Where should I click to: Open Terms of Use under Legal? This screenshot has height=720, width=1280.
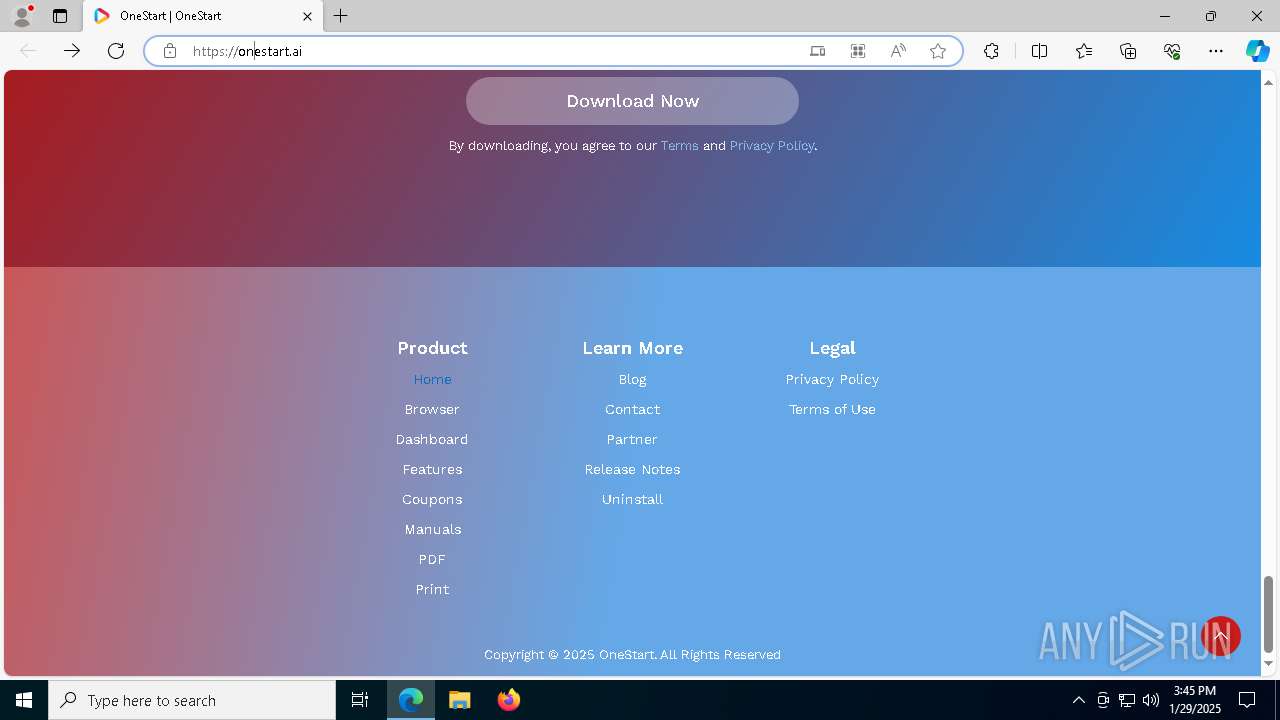coord(832,409)
